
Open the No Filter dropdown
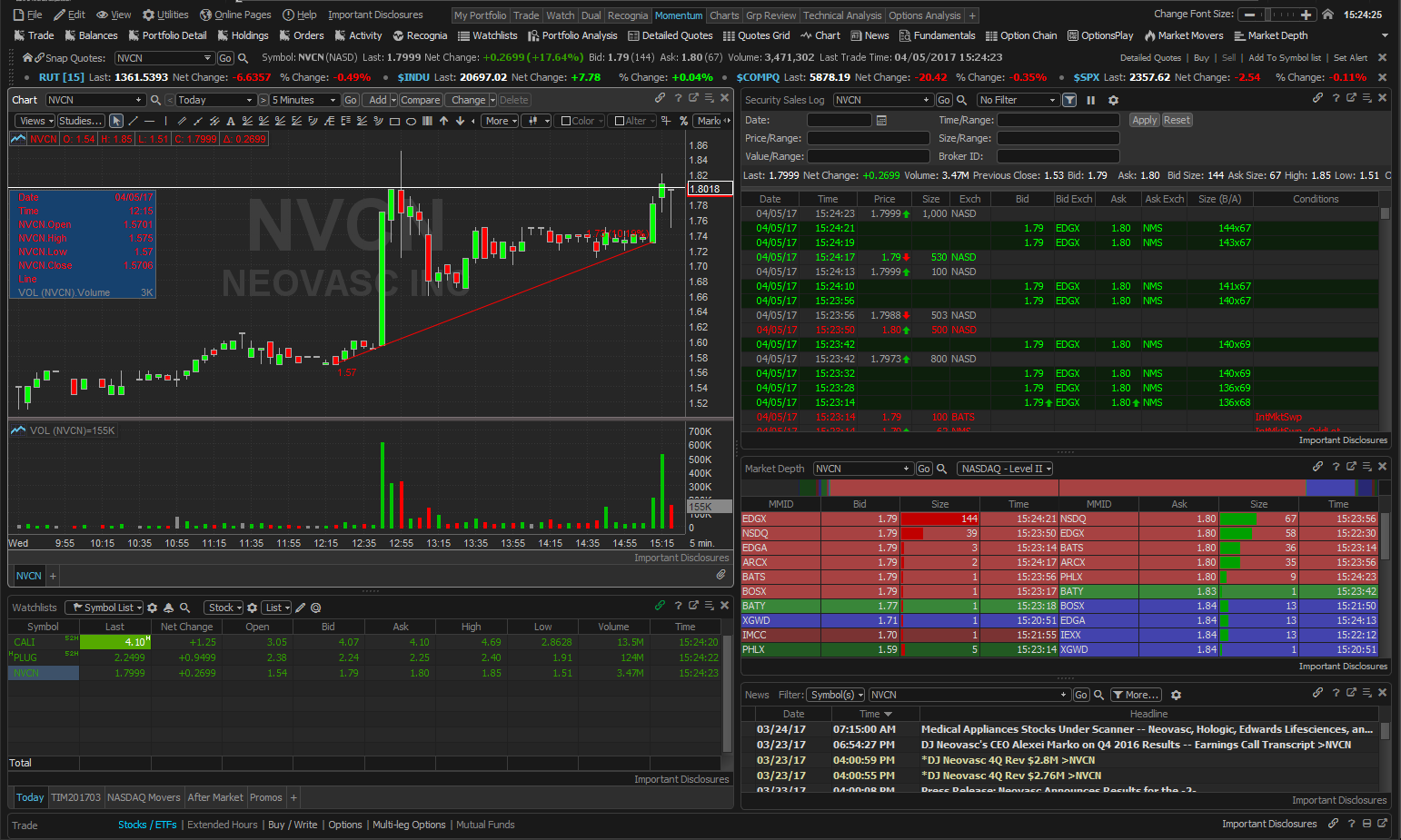1018,100
